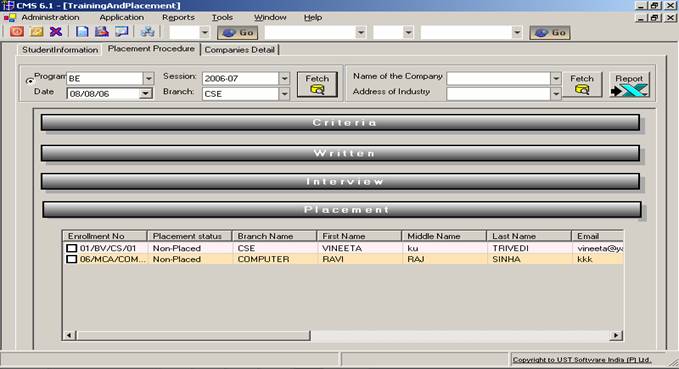Click the blank document toolbar icon

[x=82, y=32]
